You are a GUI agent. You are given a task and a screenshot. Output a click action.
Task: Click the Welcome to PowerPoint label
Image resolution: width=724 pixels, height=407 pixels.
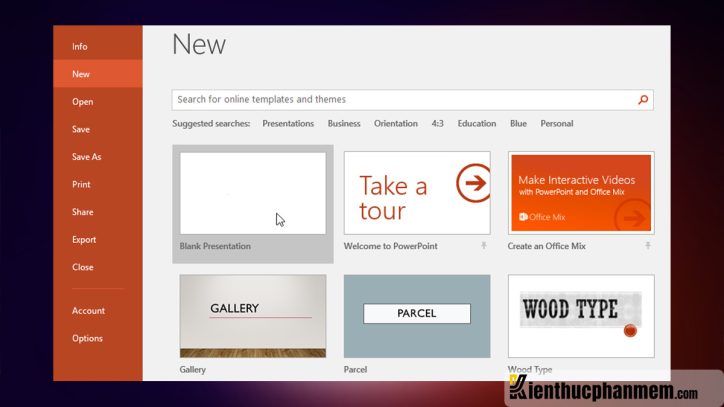[x=390, y=246]
